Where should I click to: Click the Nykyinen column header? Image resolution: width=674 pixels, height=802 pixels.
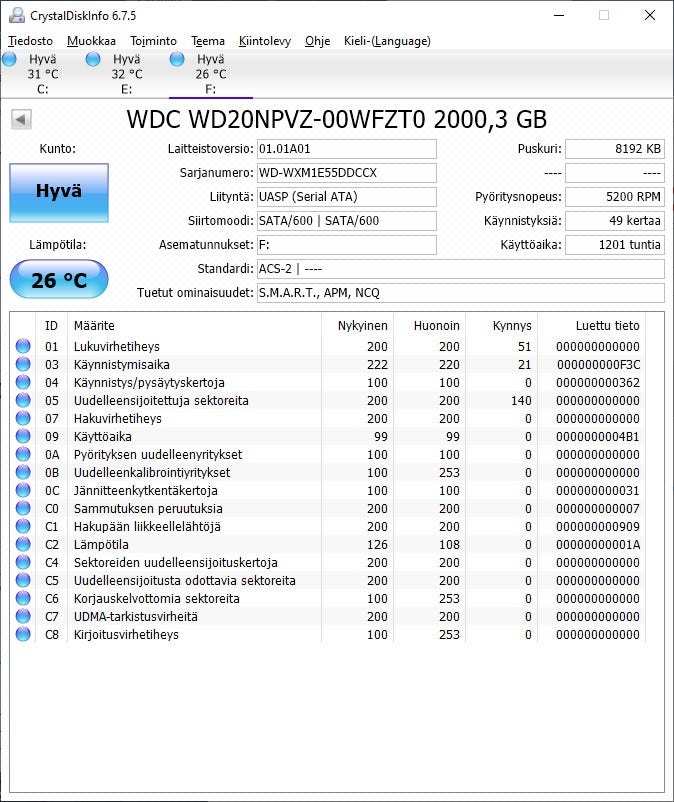point(357,326)
